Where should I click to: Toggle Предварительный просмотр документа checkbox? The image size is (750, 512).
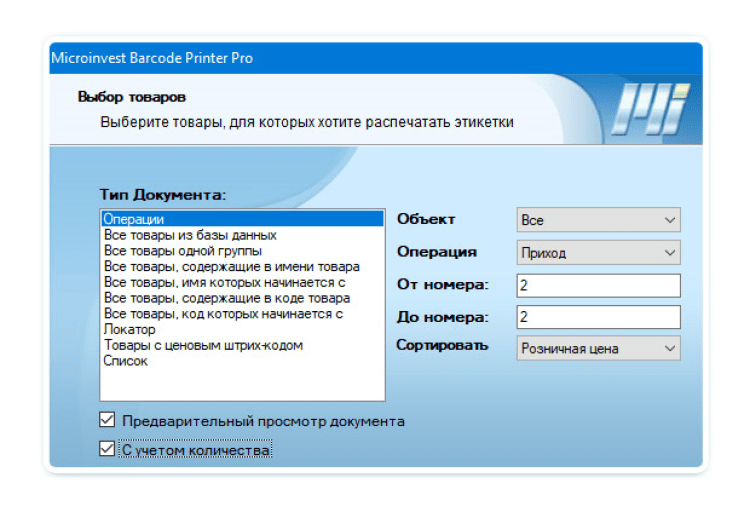[x=107, y=420]
